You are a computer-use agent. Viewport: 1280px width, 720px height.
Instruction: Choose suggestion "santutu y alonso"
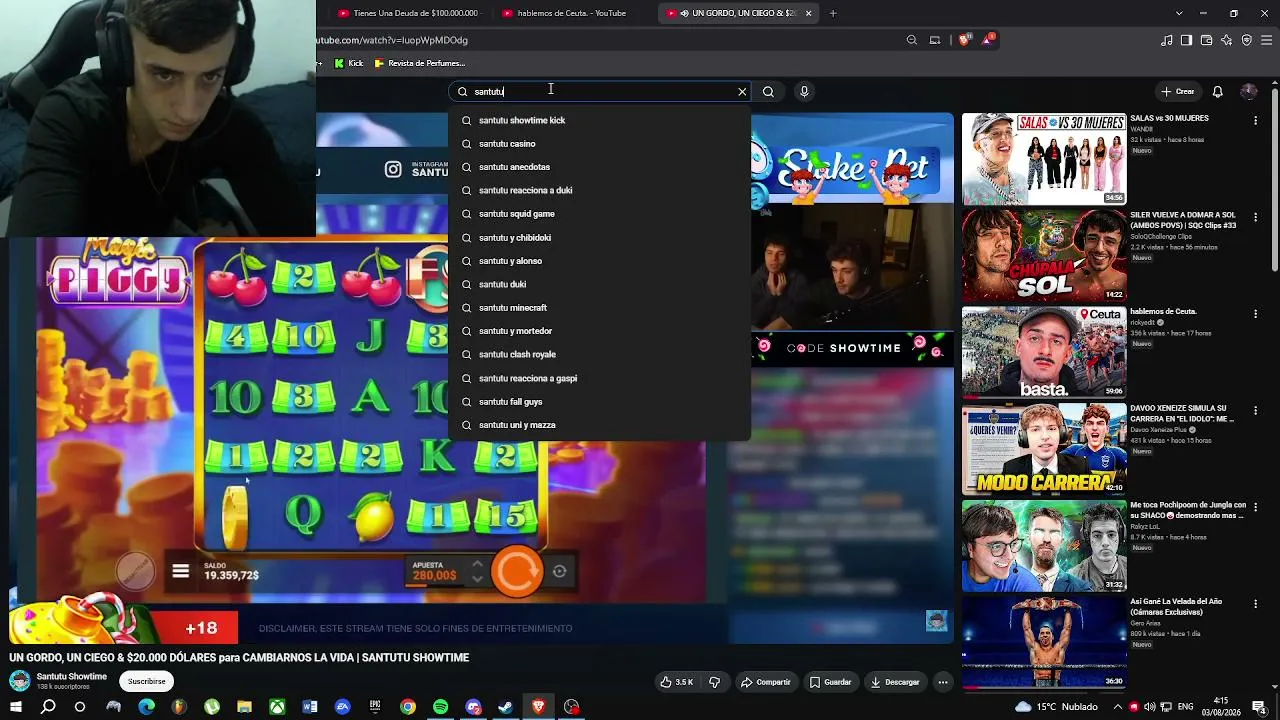(600, 261)
